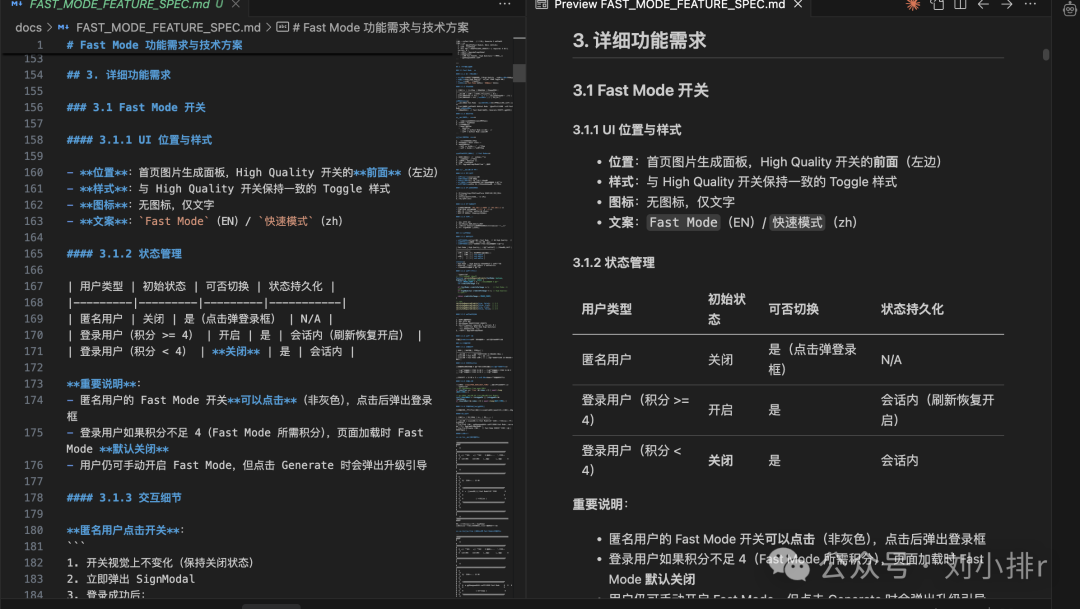Image resolution: width=1080 pixels, height=609 pixels.
Task: Navigate back using the left arrow icon
Action: 982,7
